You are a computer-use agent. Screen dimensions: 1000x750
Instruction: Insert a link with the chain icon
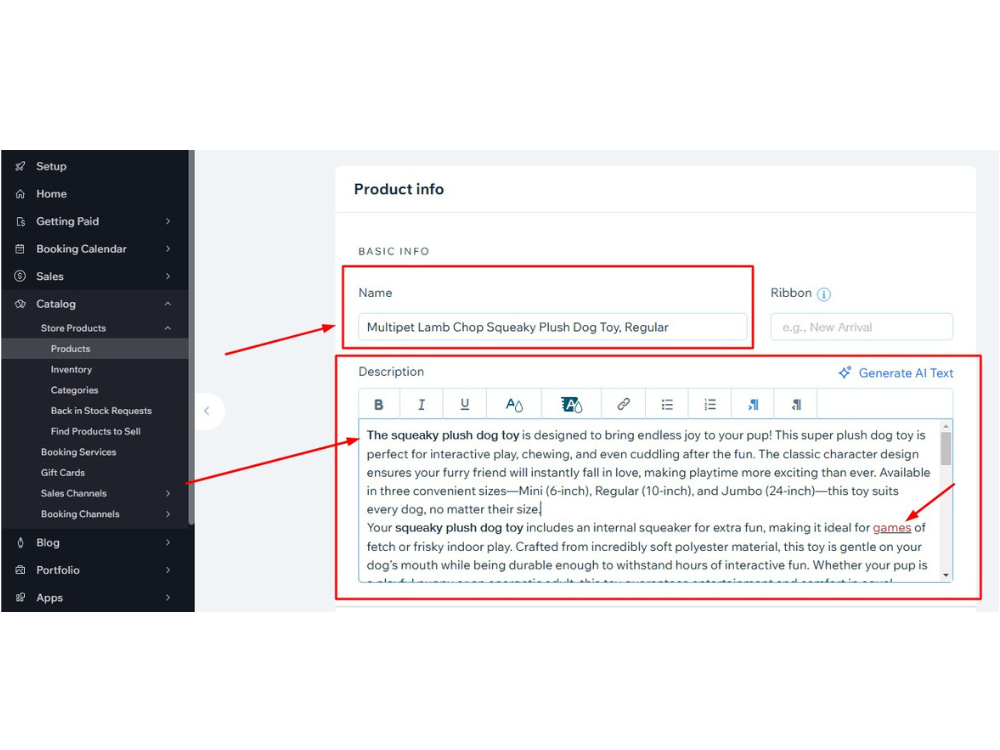[x=623, y=404]
